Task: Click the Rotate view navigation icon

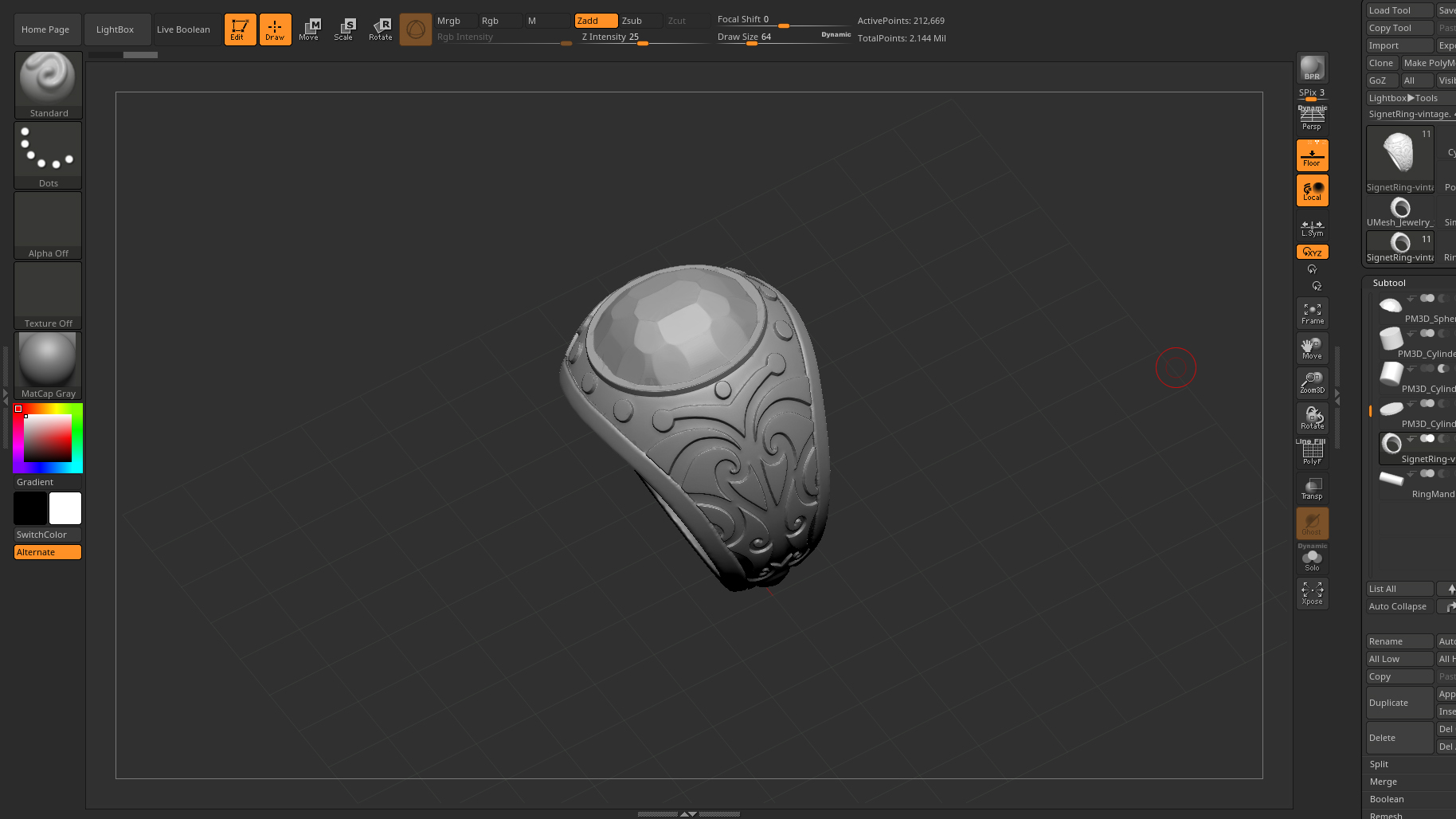Action: pyautogui.click(x=1312, y=418)
